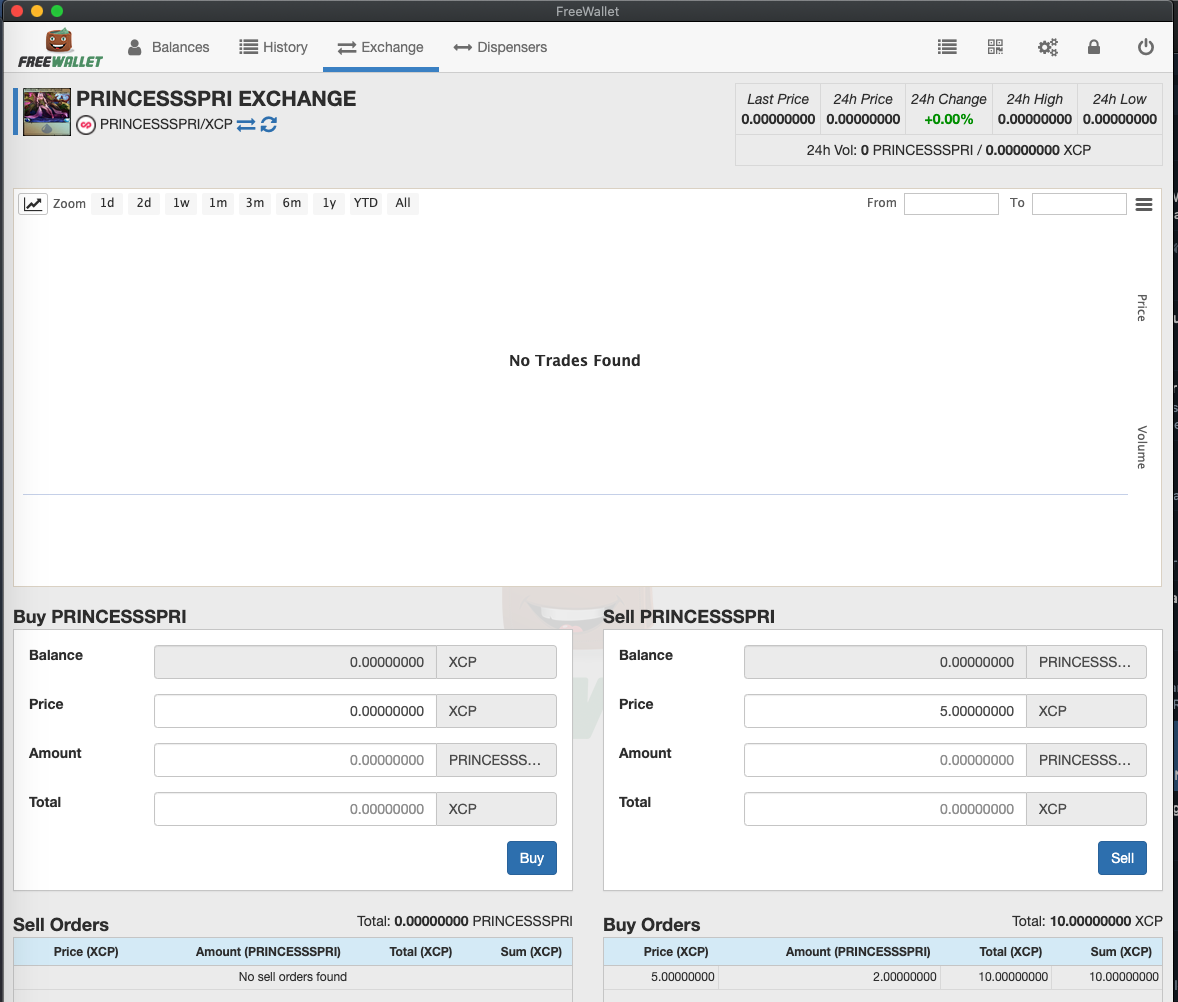Click the swap market pair arrows icon
This screenshot has width=1178, height=1002.
point(246,125)
